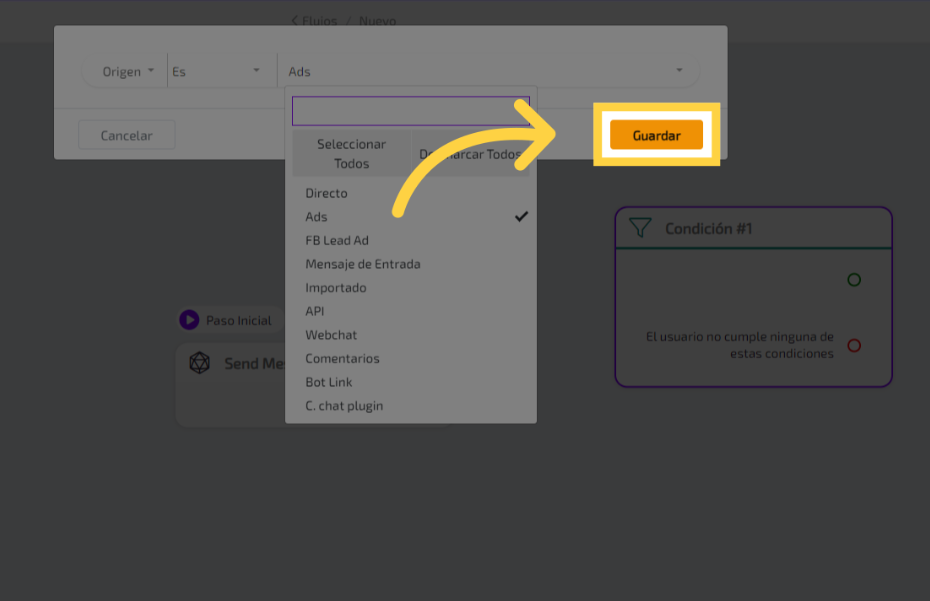
Task: Select Directo from the list
Action: [327, 193]
